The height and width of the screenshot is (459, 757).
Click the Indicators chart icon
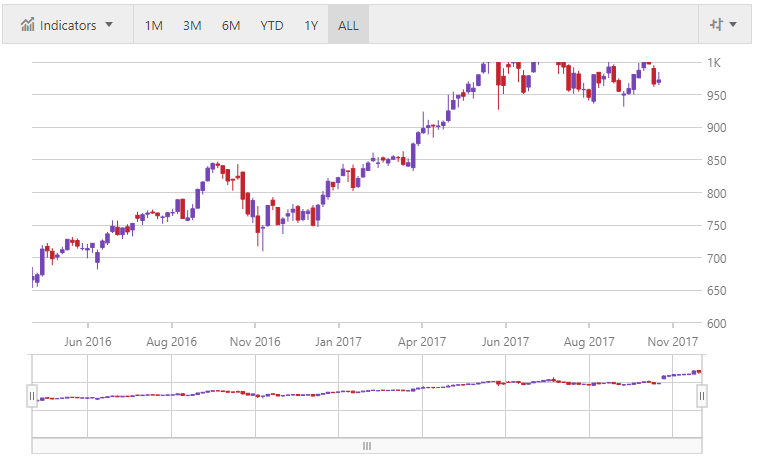pos(28,25)
